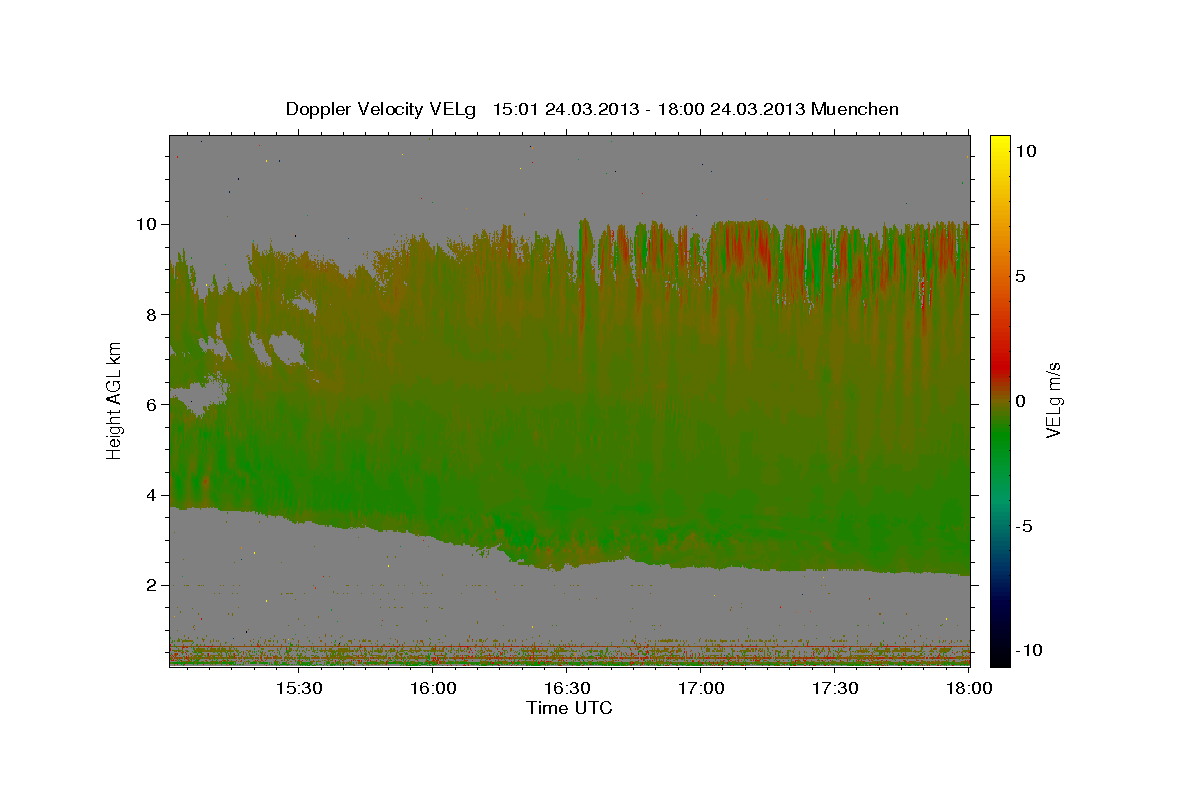Click the 15:30 time tick label
This screenshot has width=1200, height=800.
[x=298, y=688]
